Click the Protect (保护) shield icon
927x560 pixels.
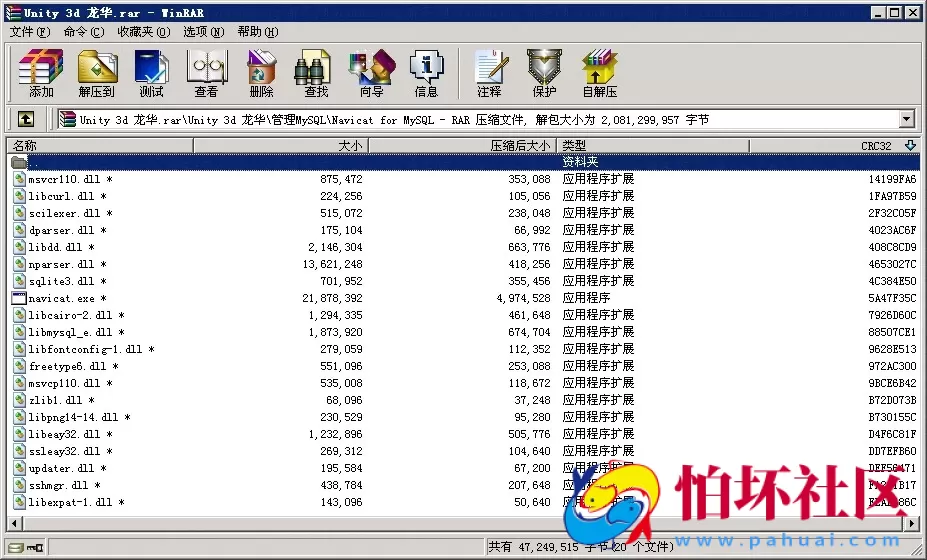pos(544,73)
